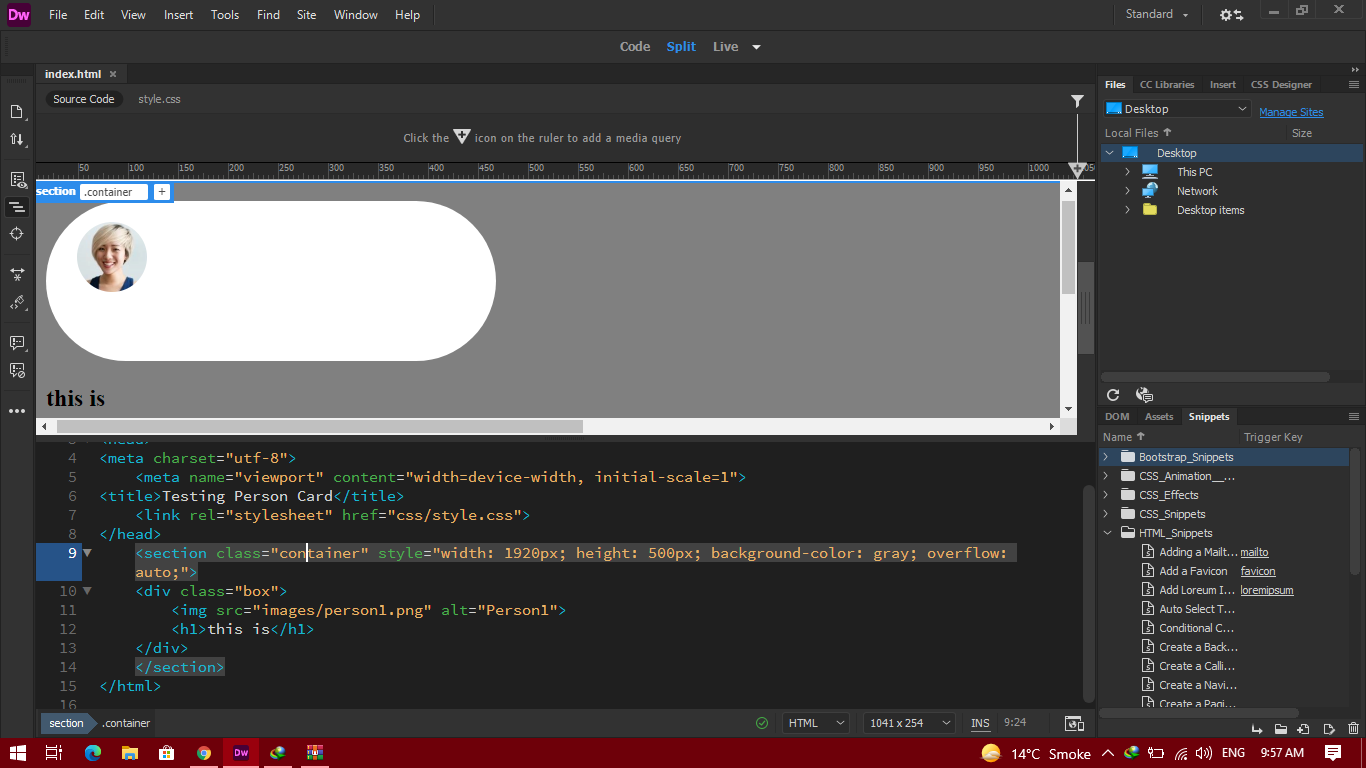Open Google Chrome from the taskbar
Screen dimensions: 1366x768
point(204,753)
